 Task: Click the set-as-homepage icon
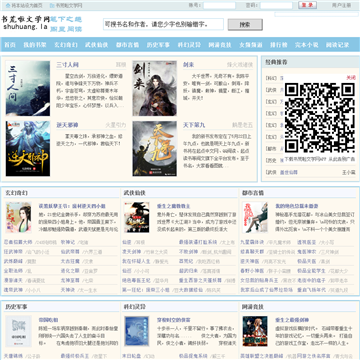coord(8,6)
